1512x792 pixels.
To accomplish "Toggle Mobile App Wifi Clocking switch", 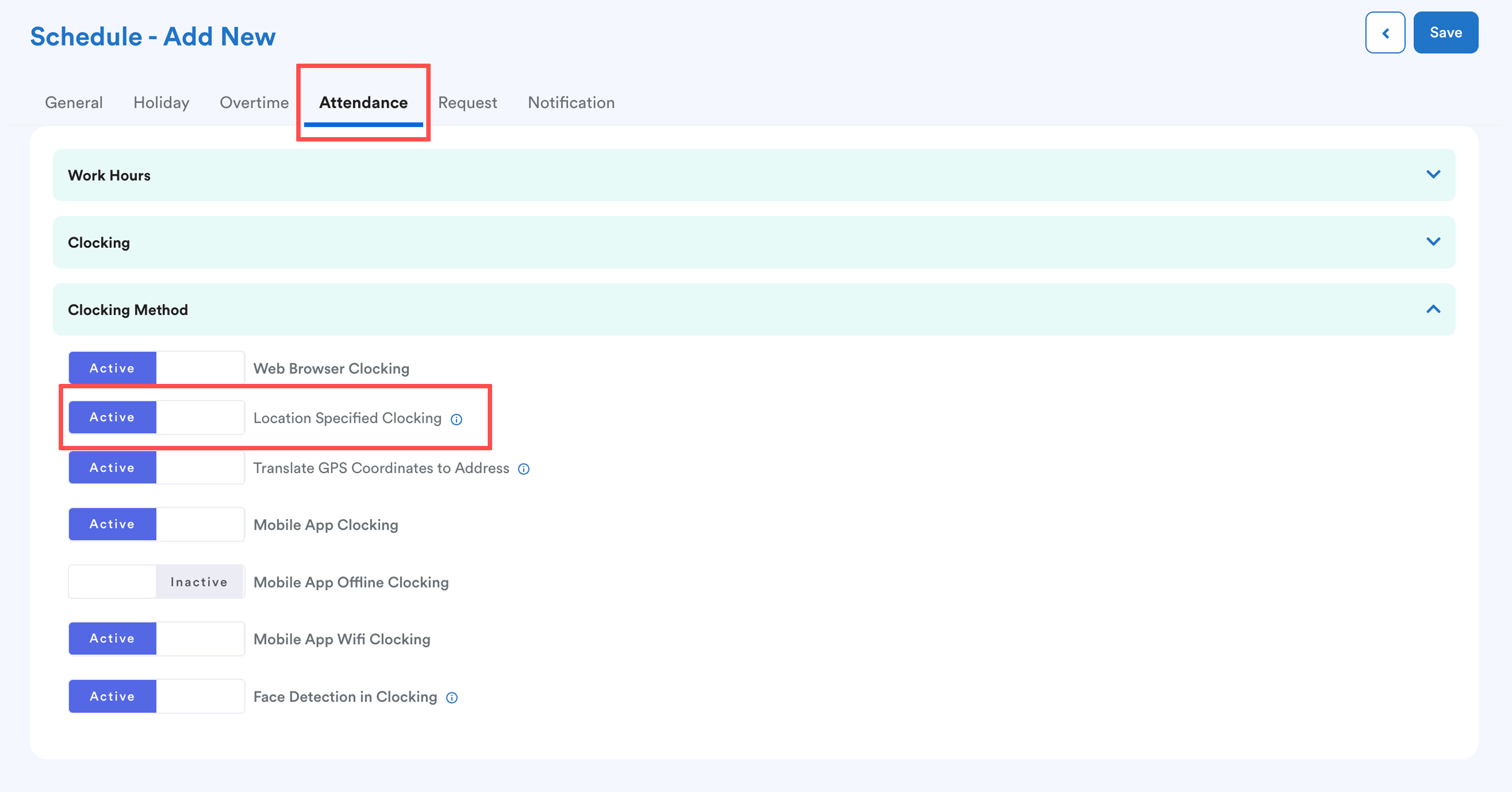I will [x=156, y=638].
